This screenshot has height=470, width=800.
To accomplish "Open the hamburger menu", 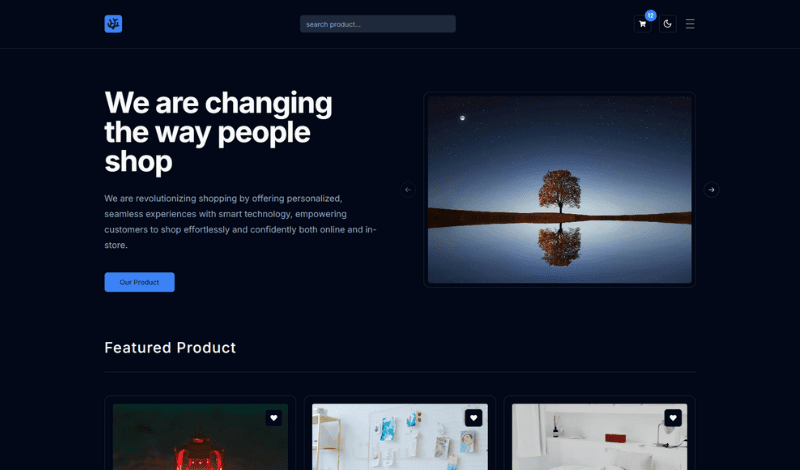I will [690, 24].
